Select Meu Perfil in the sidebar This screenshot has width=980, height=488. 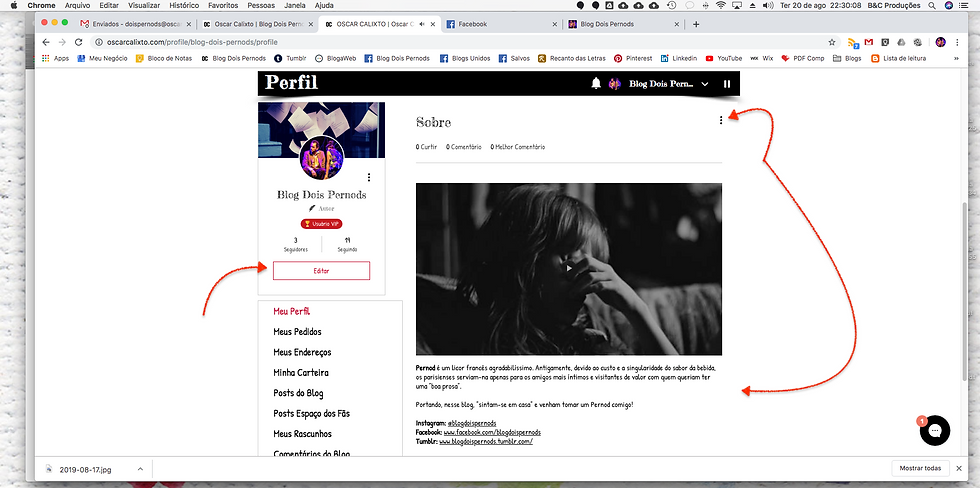click(292, 311)
